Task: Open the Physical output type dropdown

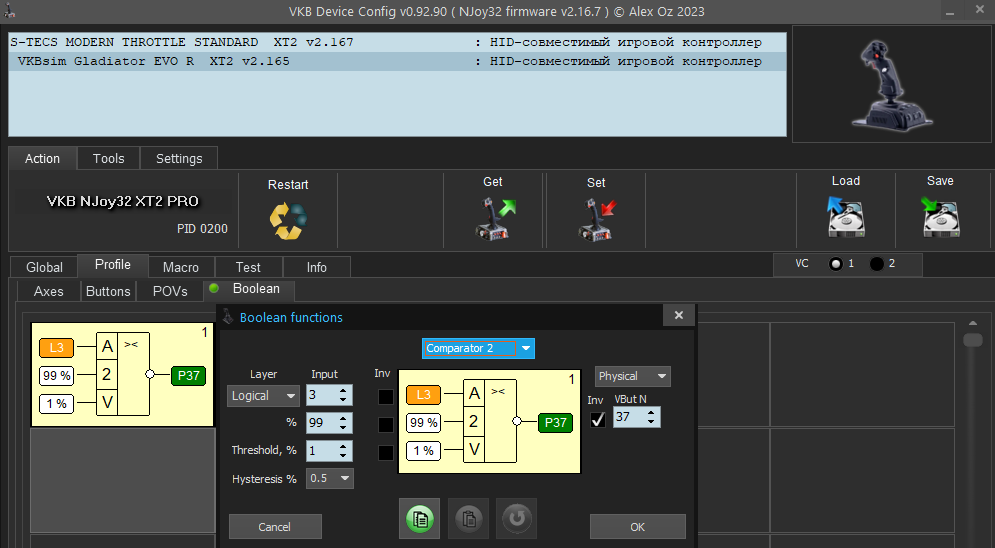Action: coord(633,376)
